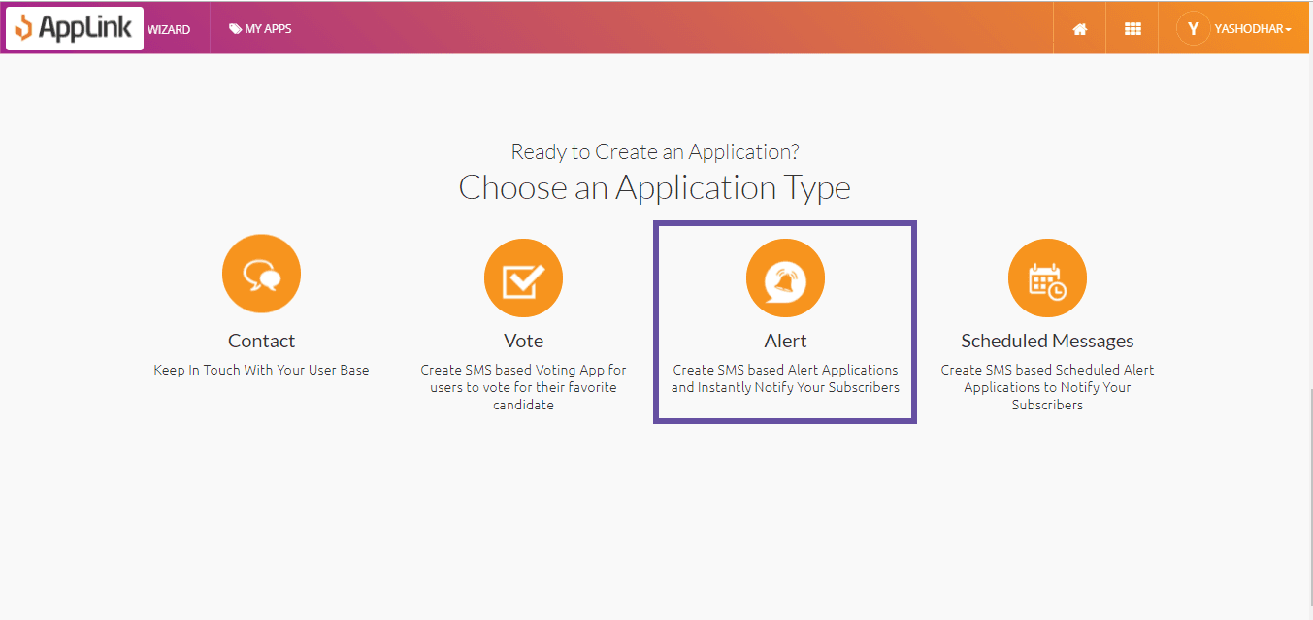Viewport: 1313px width, 620px height.
Task: Click the Vote title
Action: coord(523,341)
